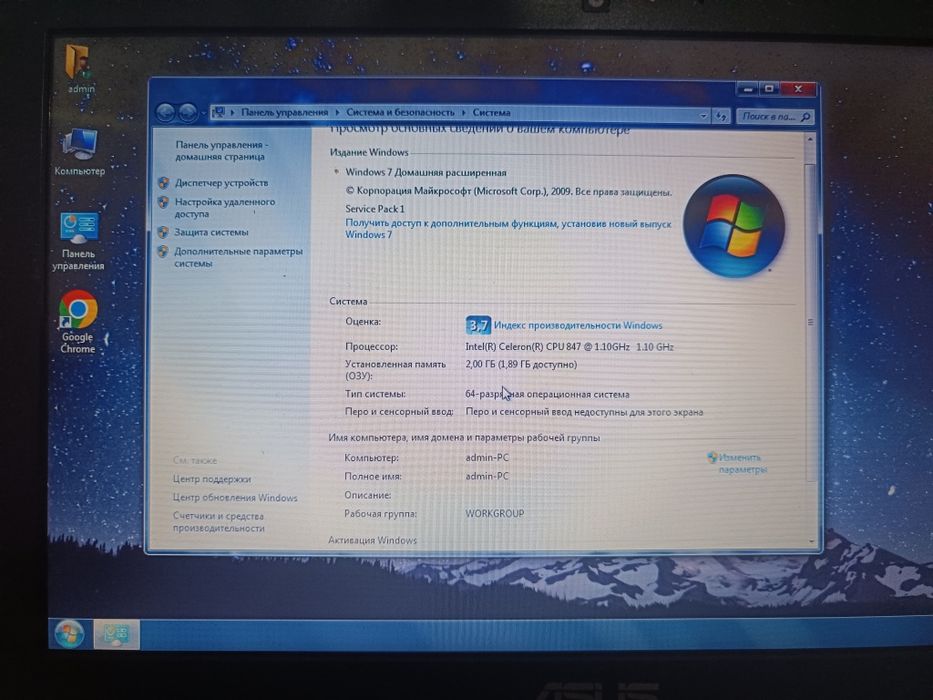Click Service Pack 1 text
The image size is (933, 700).
[x=375, y=208]
